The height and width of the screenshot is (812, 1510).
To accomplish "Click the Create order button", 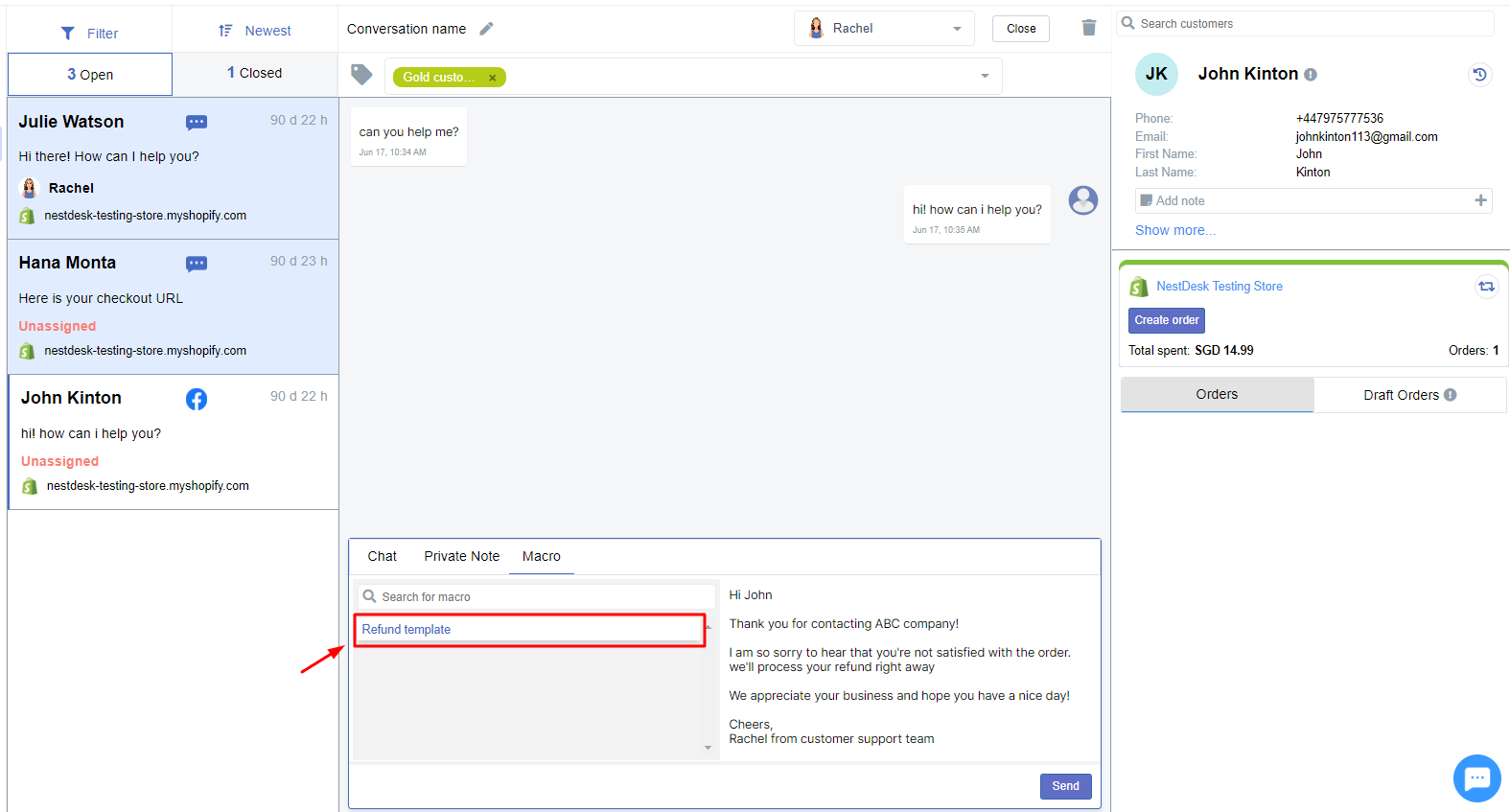I will [x=1167, y=320].
